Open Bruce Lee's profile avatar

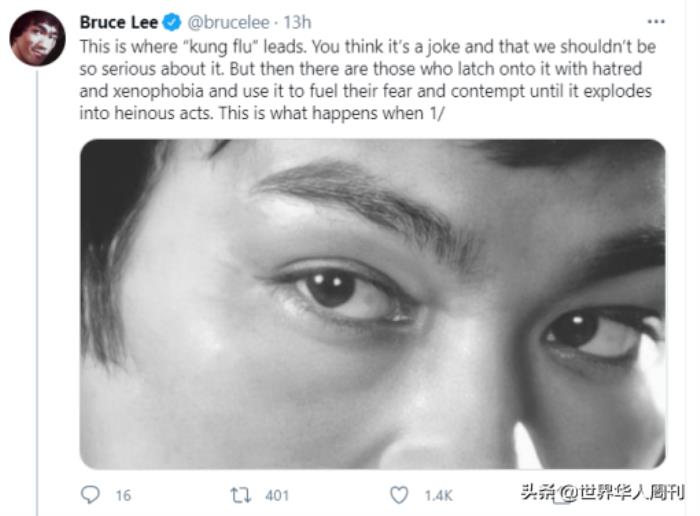coord(37,38)
